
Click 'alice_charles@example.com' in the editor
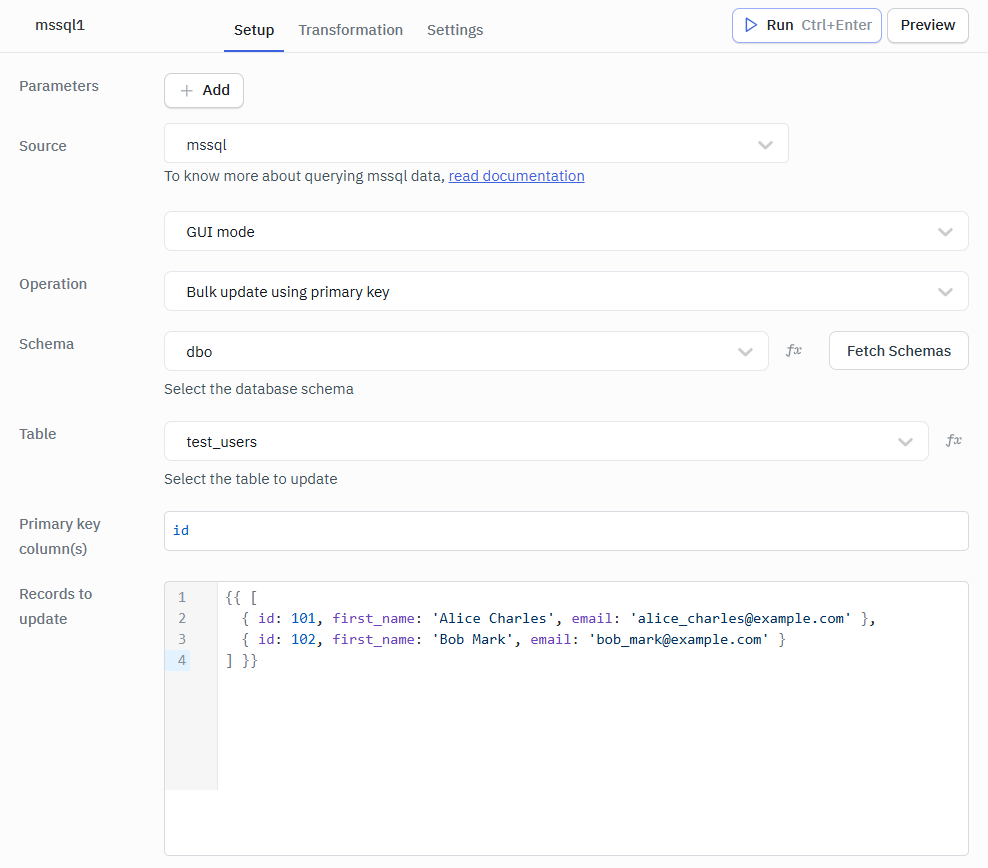[x=740, y=619]
